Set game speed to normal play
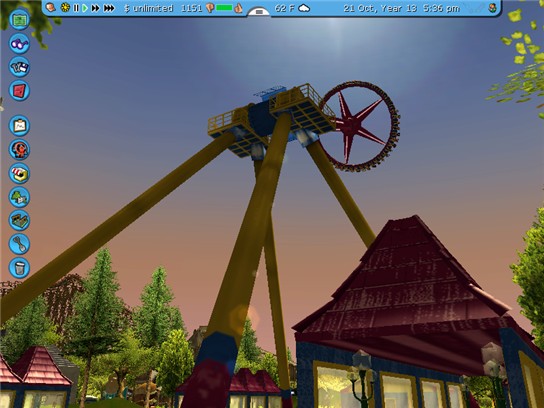This screenshot has width=544, height=408. [x=85, y=8]
